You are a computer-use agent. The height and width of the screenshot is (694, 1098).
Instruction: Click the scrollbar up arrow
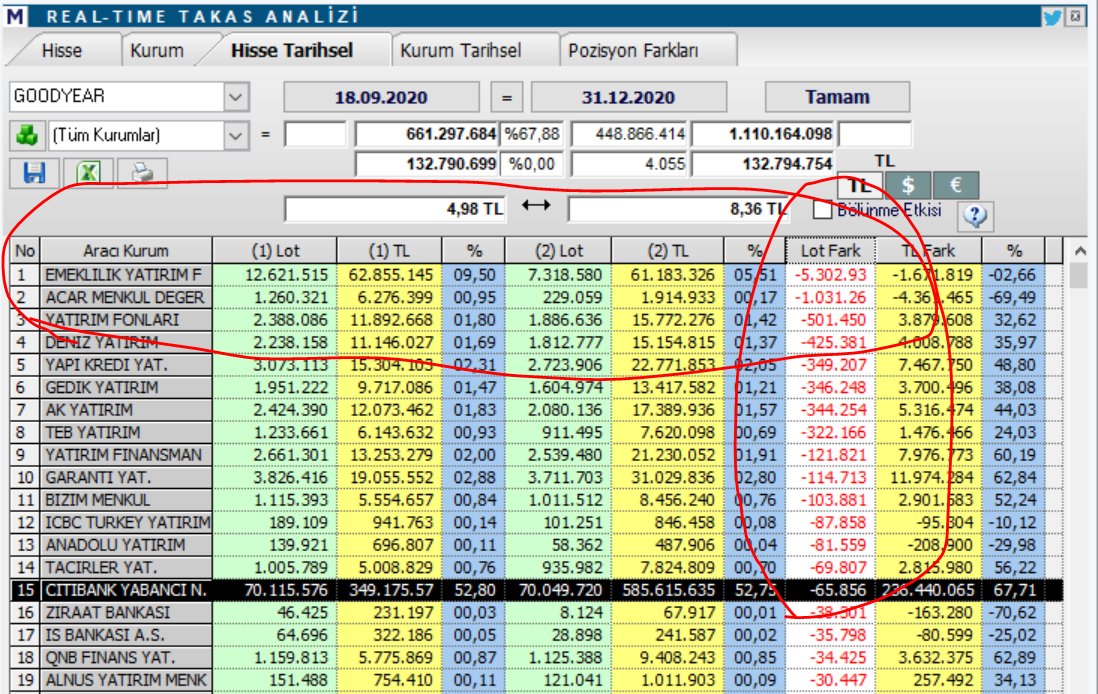[x=1080, y=251]
